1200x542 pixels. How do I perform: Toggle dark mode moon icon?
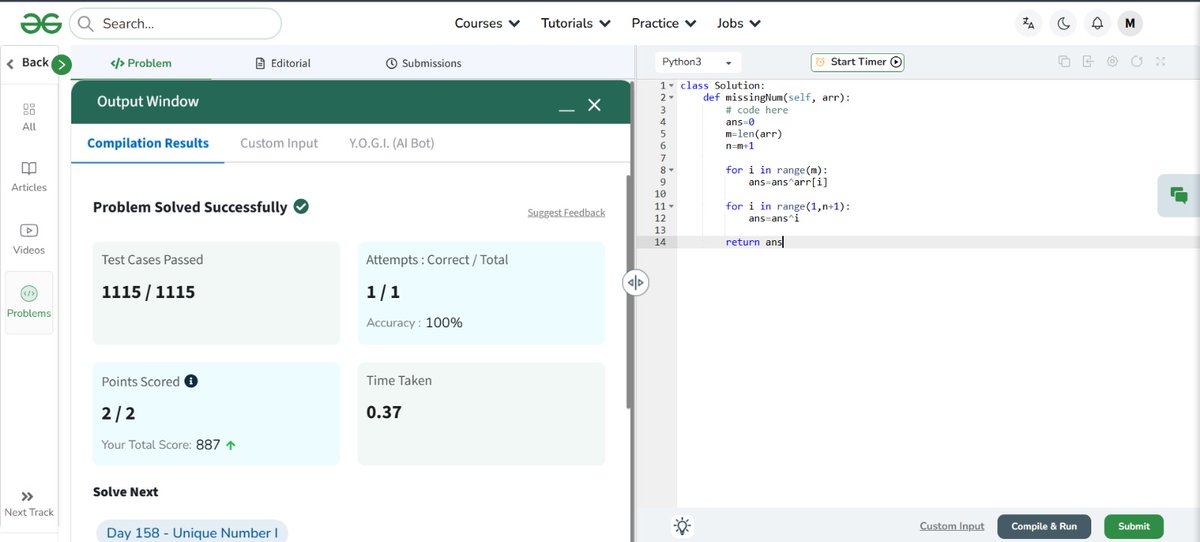click(1064, 23)
